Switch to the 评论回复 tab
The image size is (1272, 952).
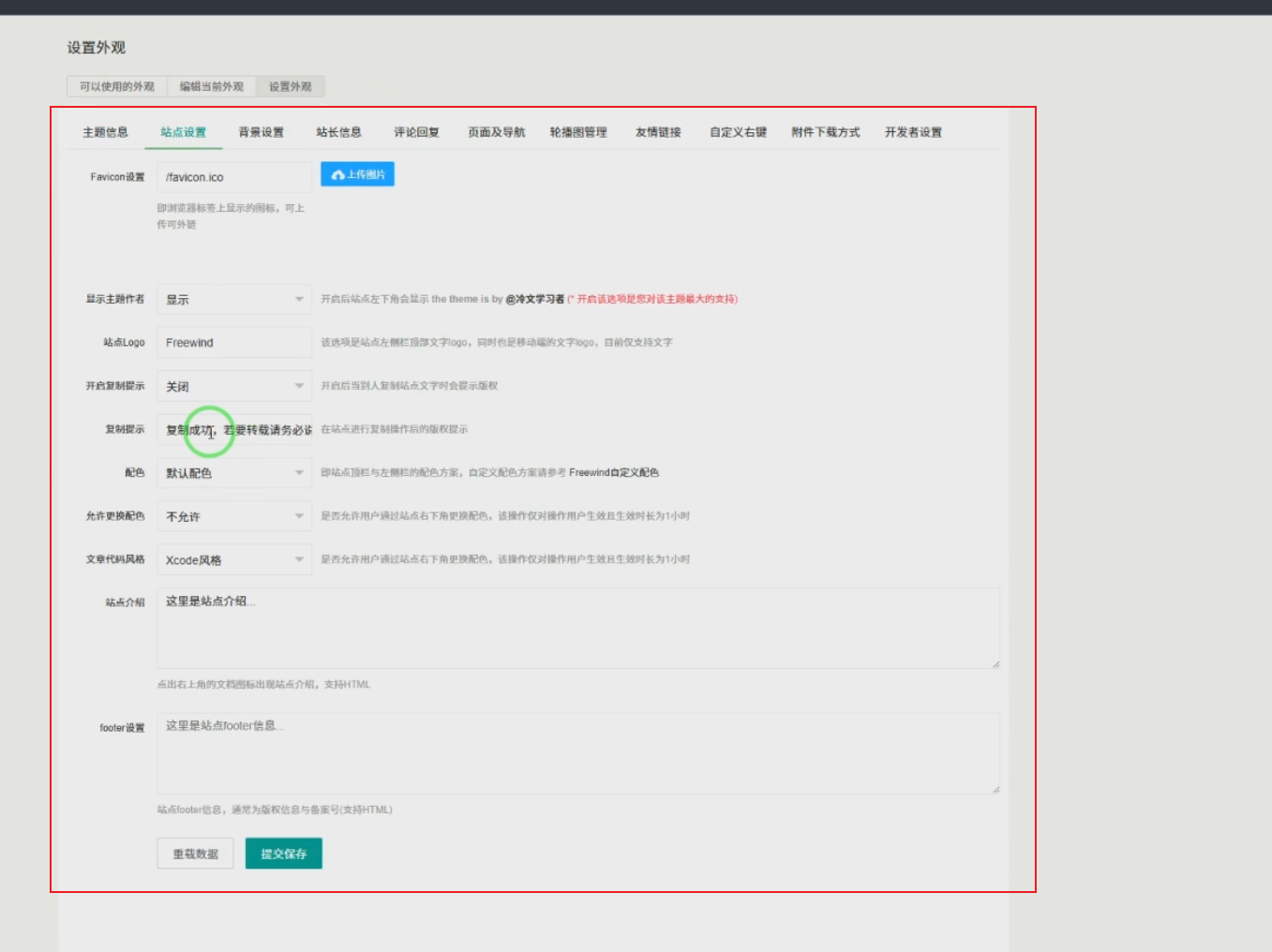(416, 132)
